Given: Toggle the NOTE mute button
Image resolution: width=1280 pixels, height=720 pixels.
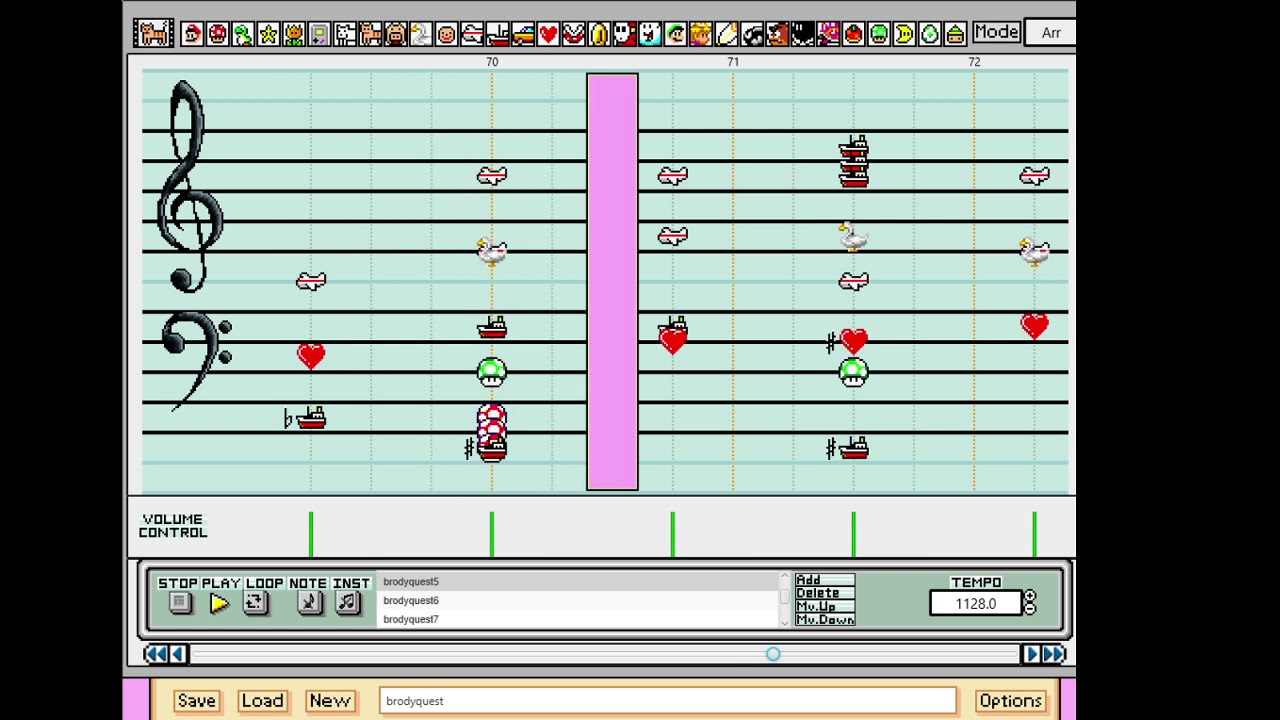Looking at the screenshot, I should coord(309,603).
